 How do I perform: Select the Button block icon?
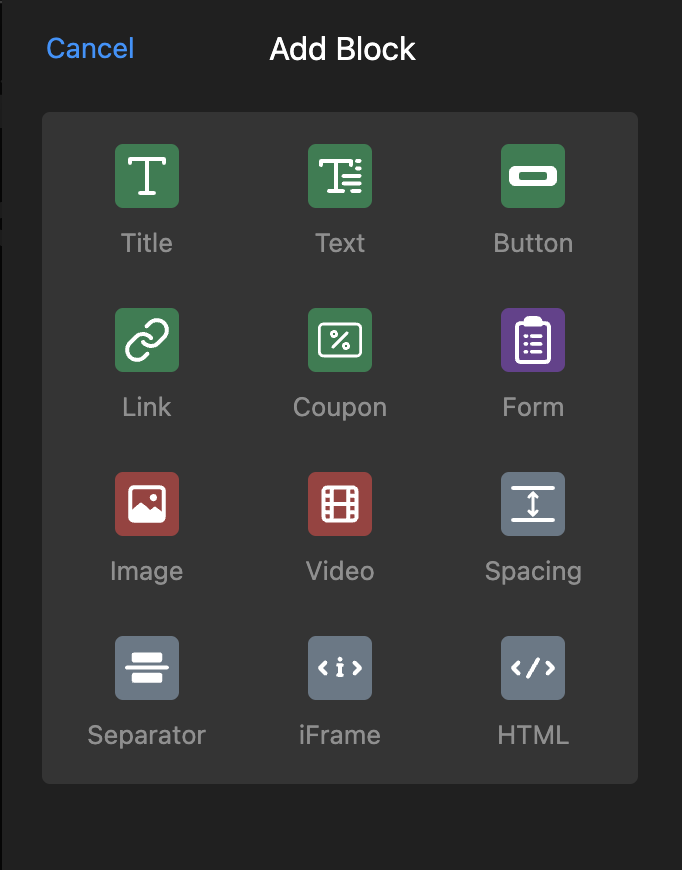click(x=533, y=176)
